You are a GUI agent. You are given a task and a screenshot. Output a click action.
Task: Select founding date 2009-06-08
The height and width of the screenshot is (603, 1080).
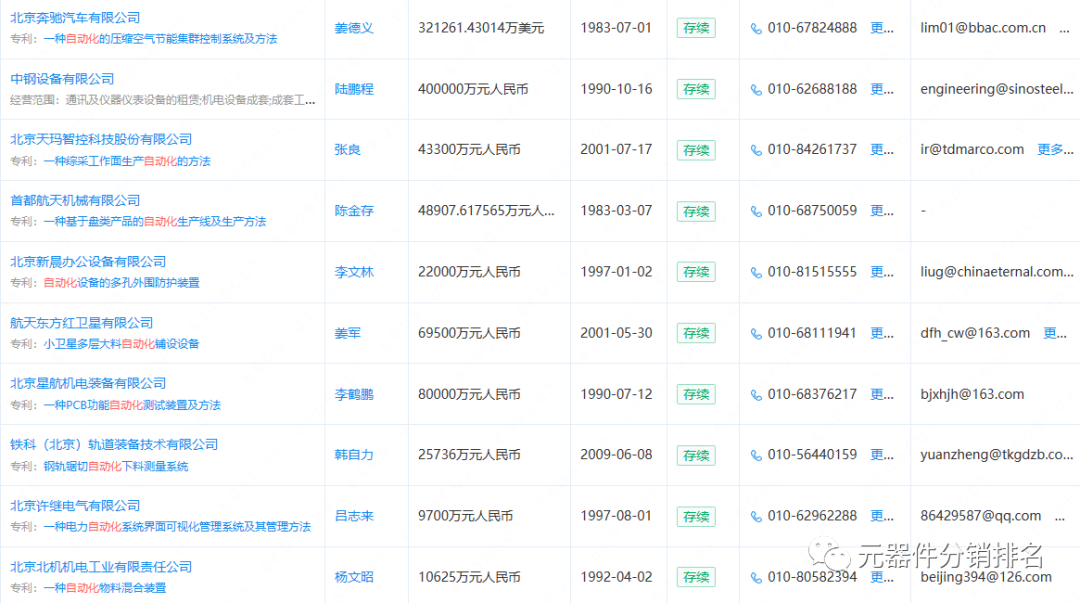pyautogui.click(x=616, y=455)
